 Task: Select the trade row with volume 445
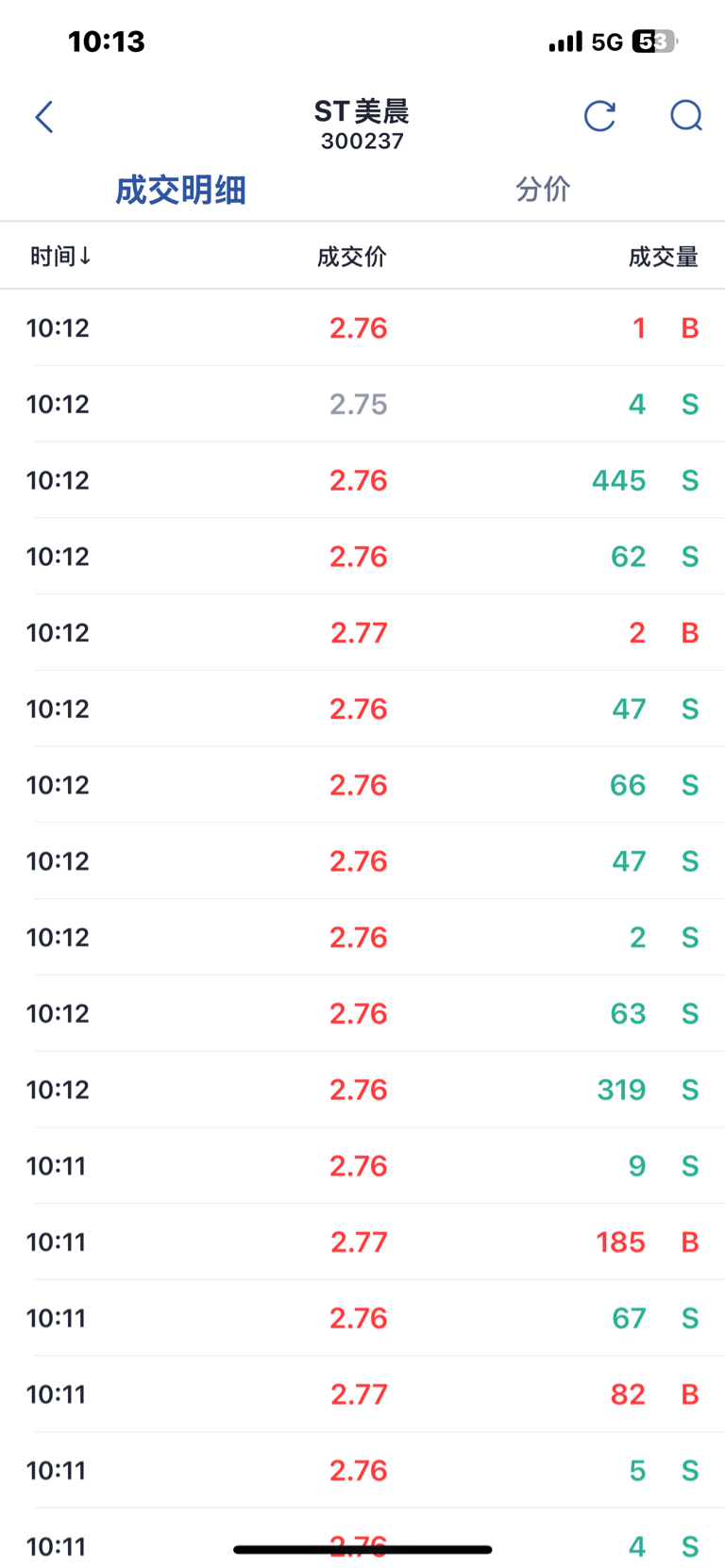[x=362, y=480]
